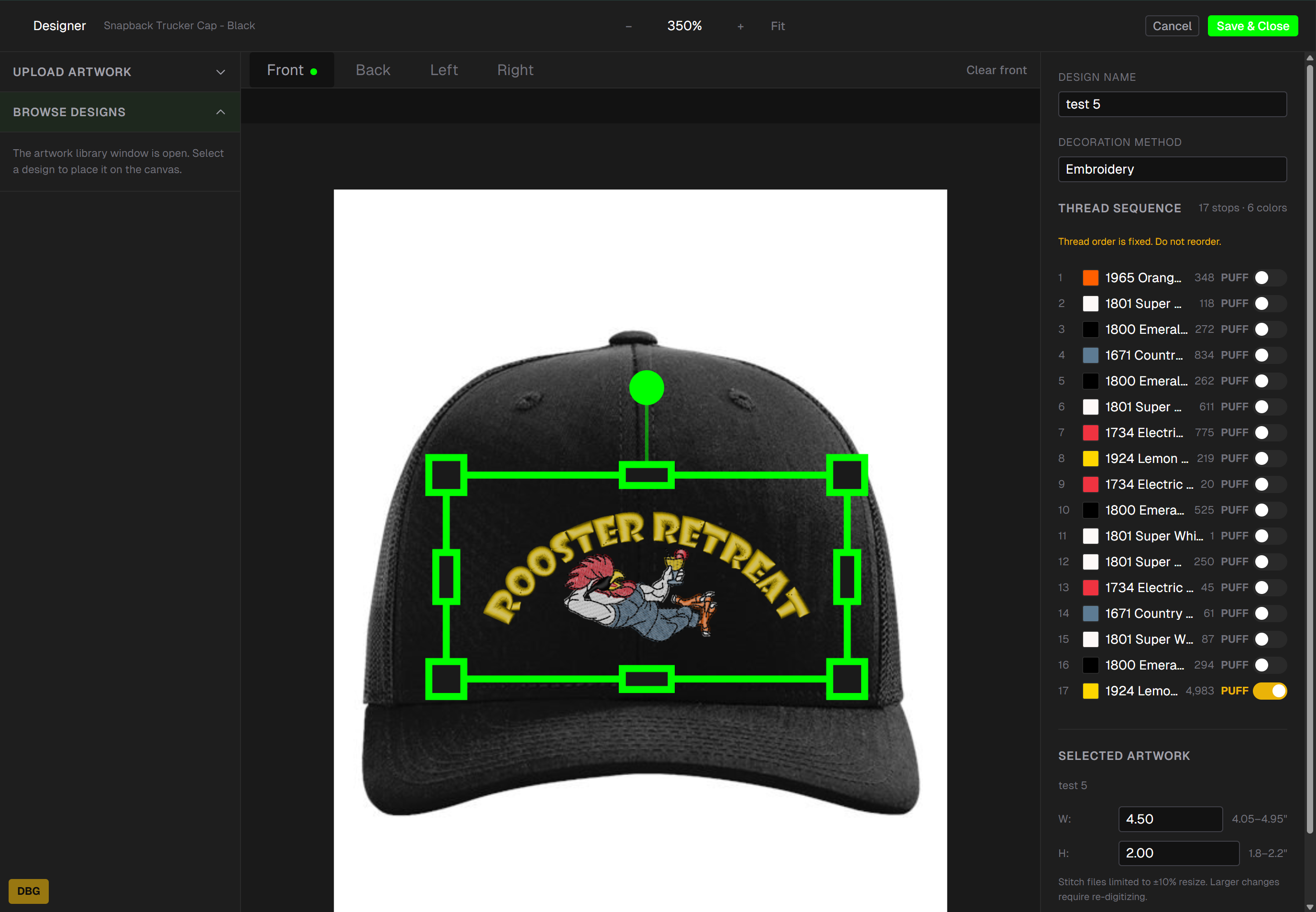Screen dimensions: 1316x912
Task: Click the green rotation handle above artwork
Action: [x=647, y=387]
